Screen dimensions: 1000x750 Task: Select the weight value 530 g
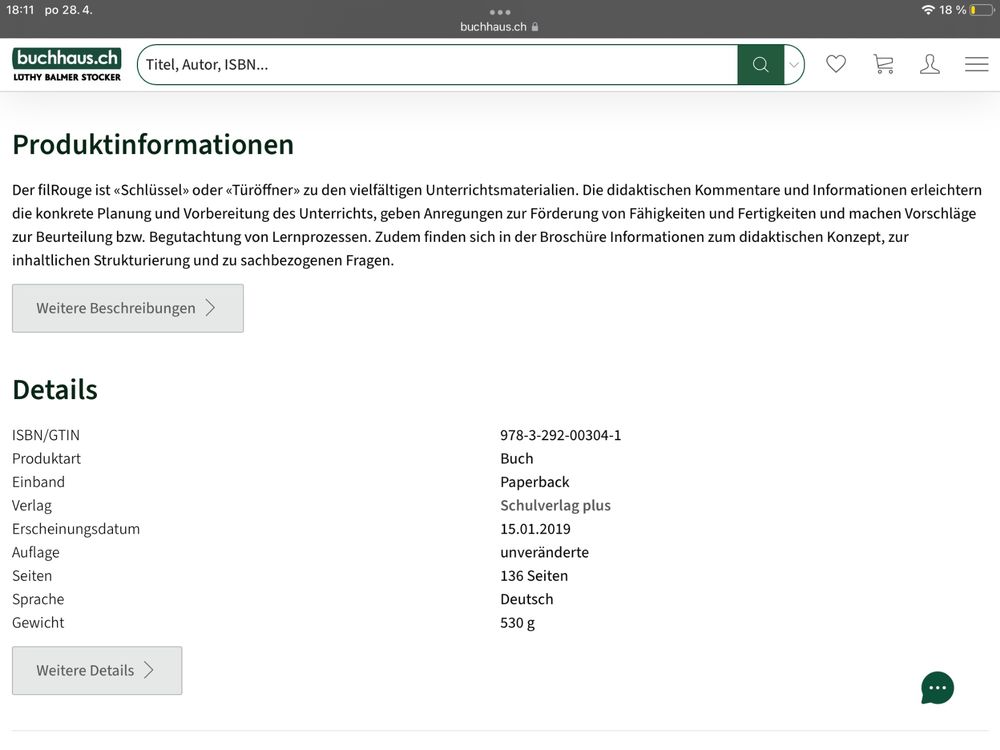click(x=517, y=623)
